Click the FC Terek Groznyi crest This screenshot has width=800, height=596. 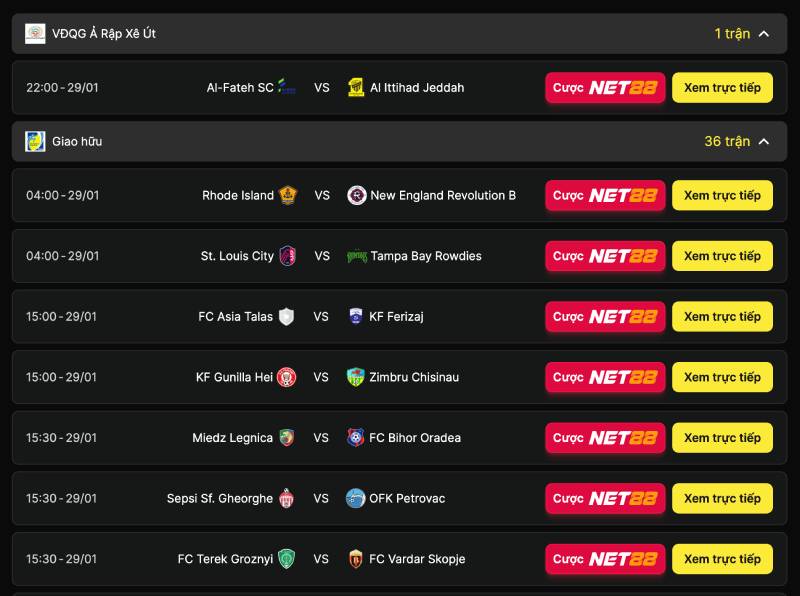[x=287, y=559]
